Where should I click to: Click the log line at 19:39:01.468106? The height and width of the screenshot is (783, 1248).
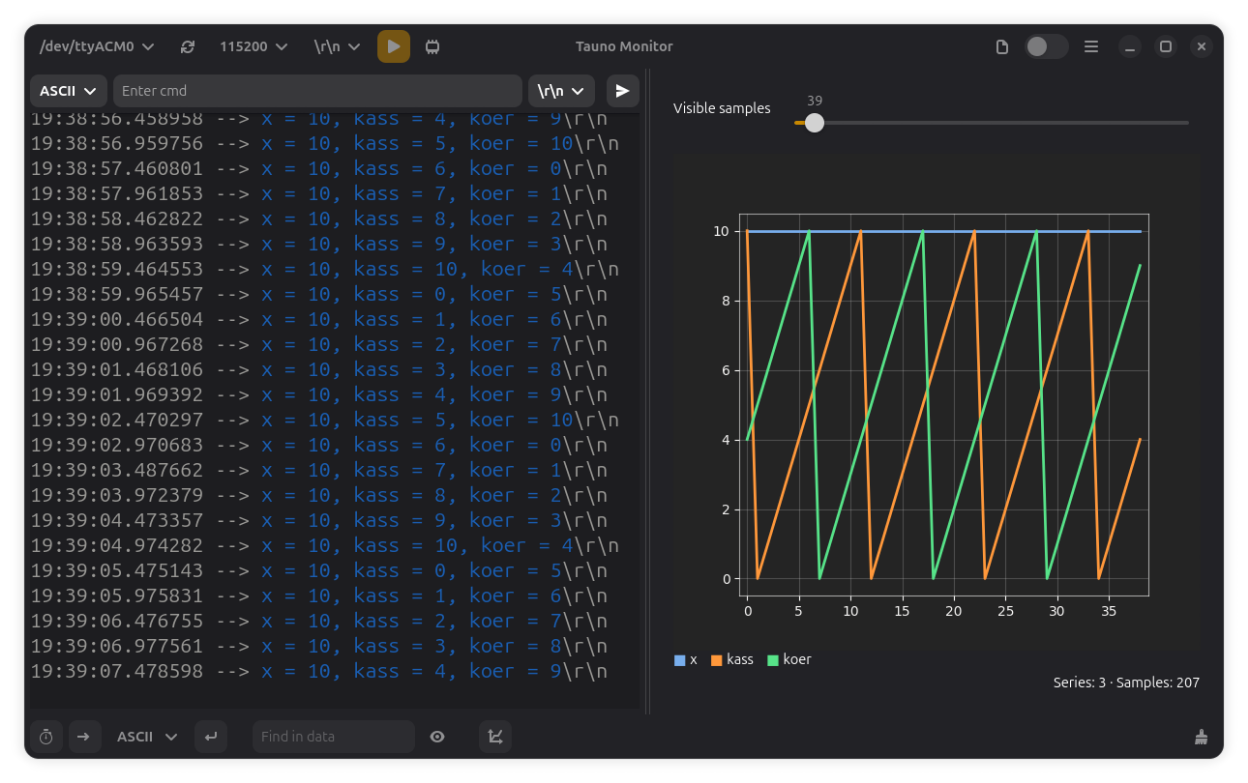point(319,369)
